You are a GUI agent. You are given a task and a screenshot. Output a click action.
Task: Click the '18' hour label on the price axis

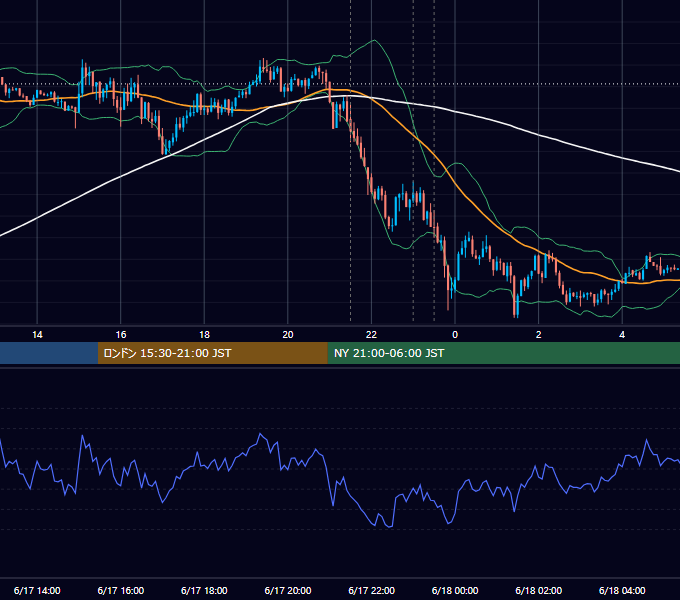tap(204, 335)
